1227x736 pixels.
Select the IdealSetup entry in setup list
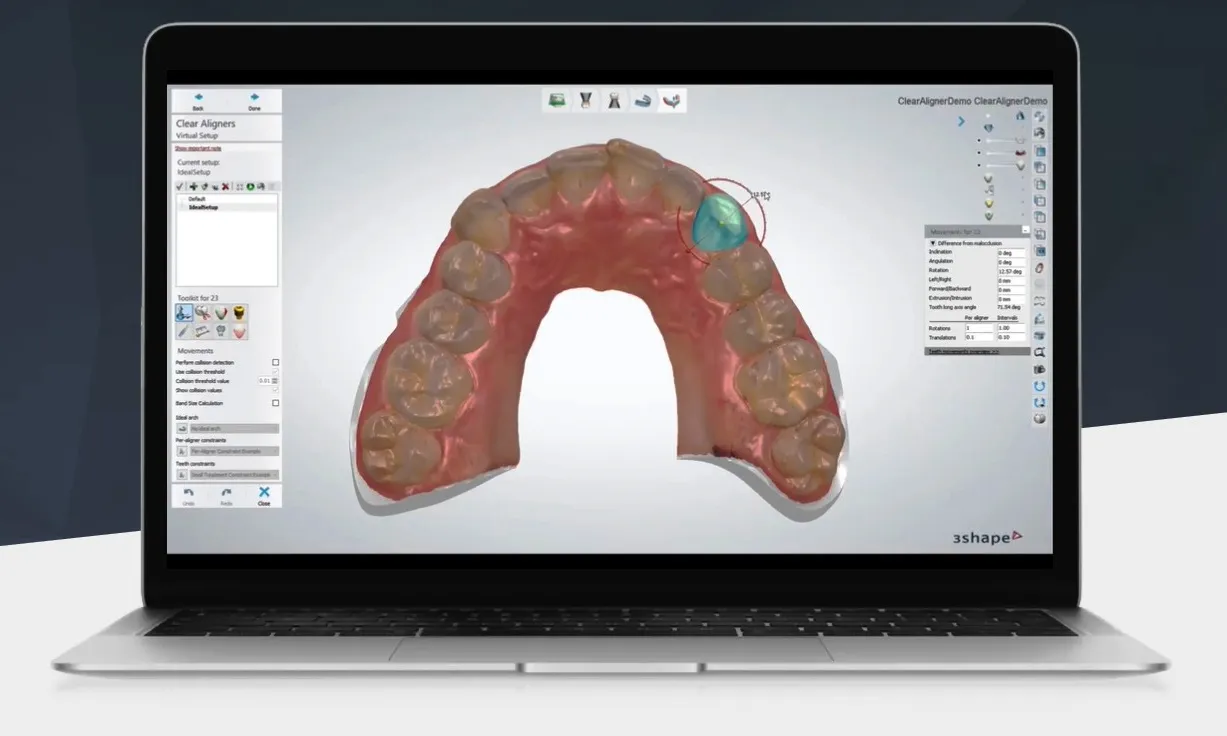[x=203, y=207]
